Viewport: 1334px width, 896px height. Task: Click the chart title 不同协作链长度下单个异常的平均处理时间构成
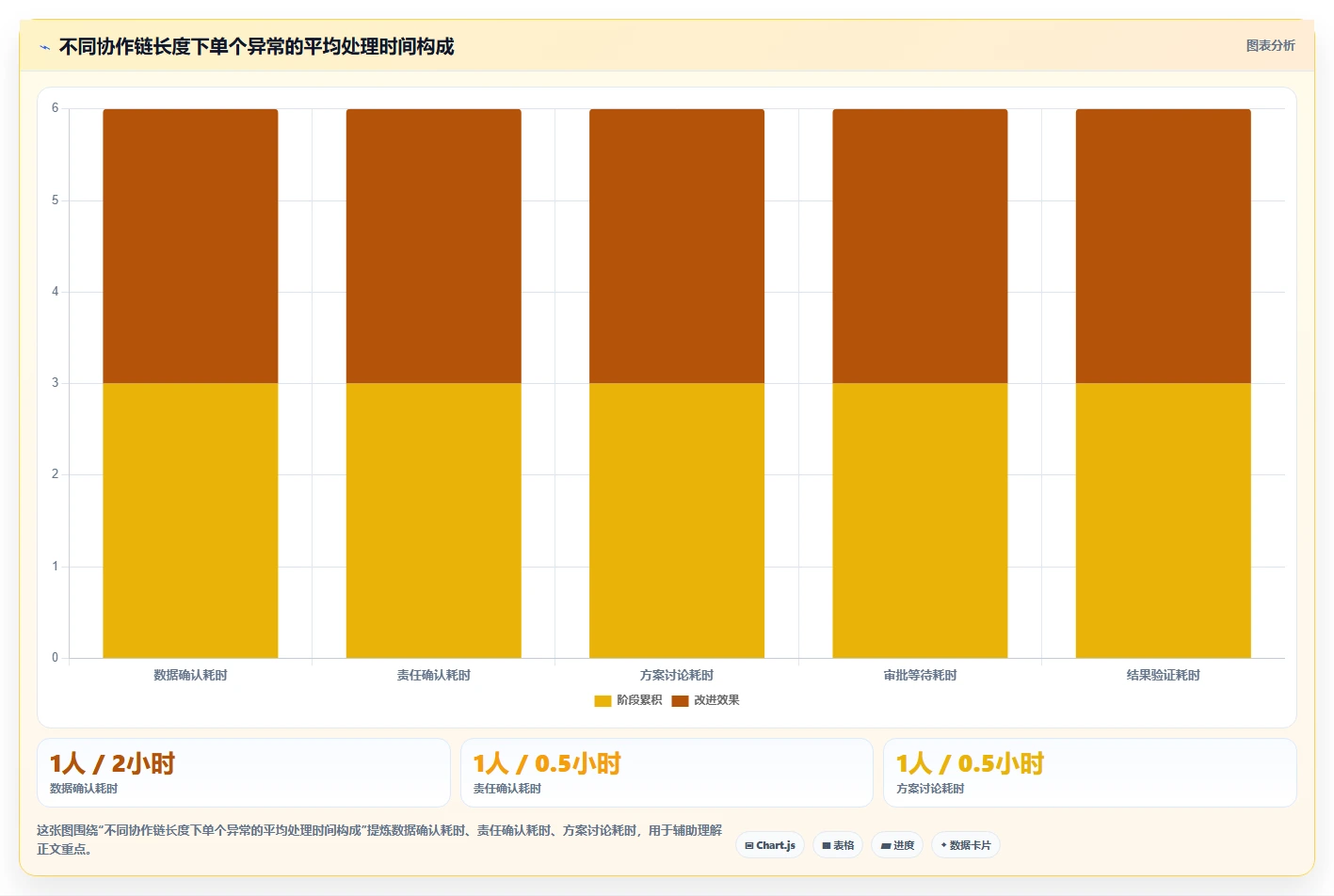[x=256, y=46]
